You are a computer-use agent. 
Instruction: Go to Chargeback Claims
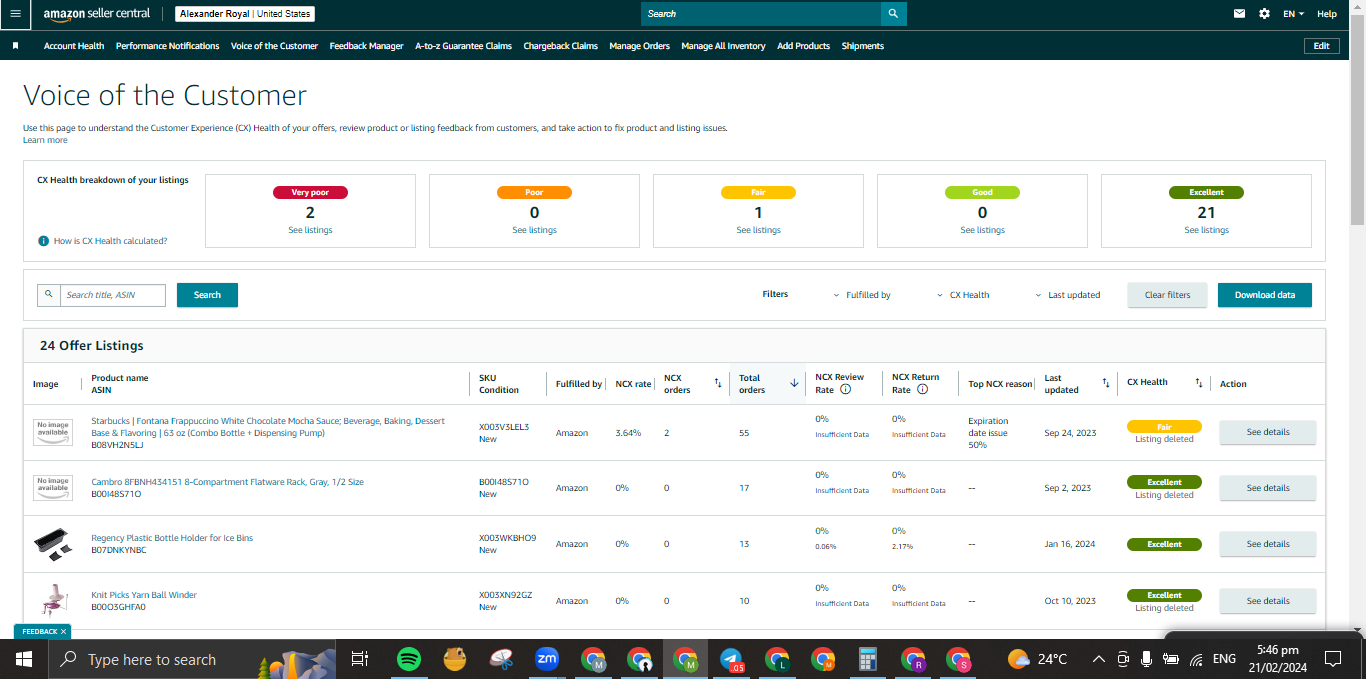click(560, 46)
